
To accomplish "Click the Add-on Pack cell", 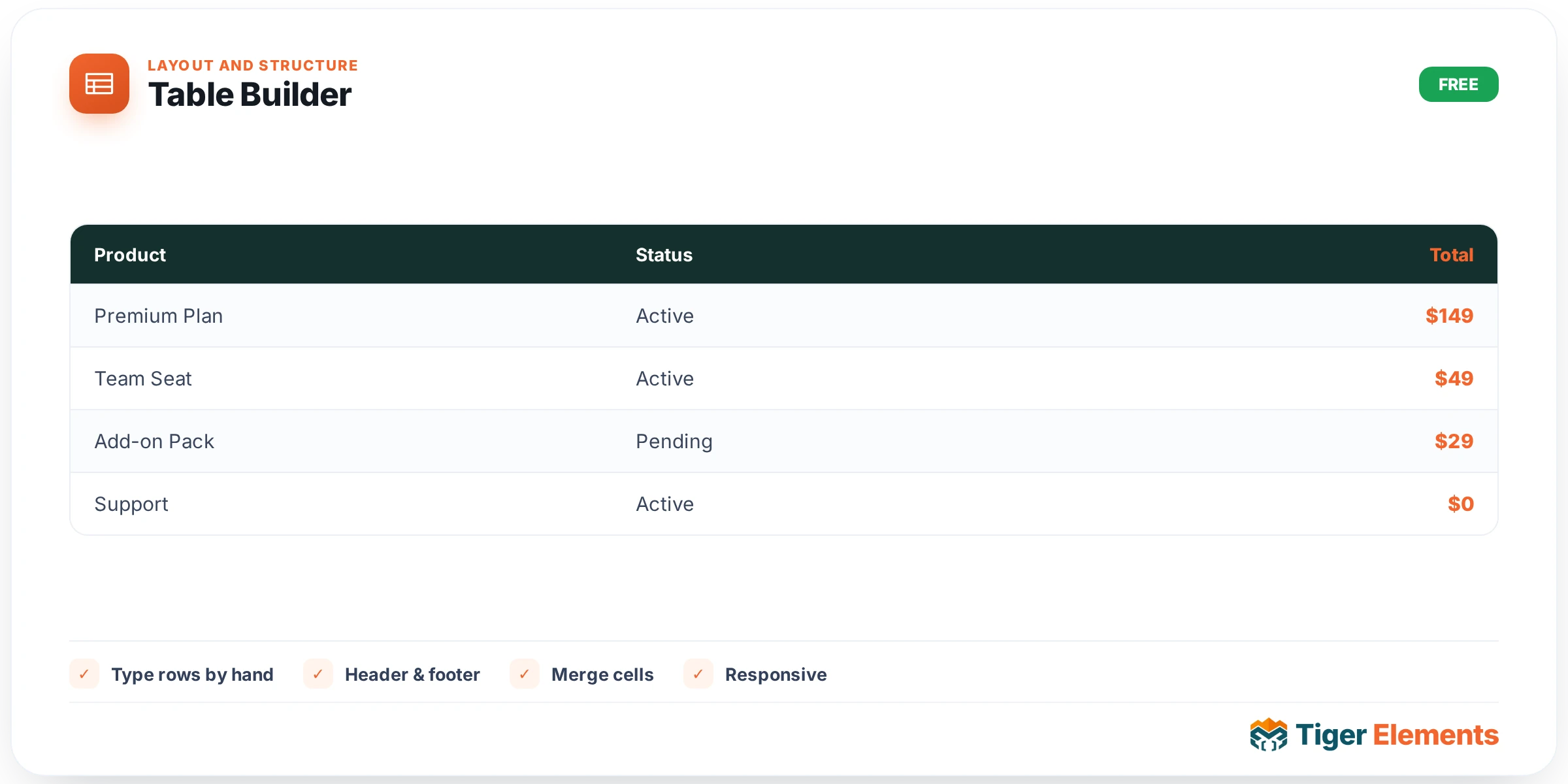I will pos(154,441).
